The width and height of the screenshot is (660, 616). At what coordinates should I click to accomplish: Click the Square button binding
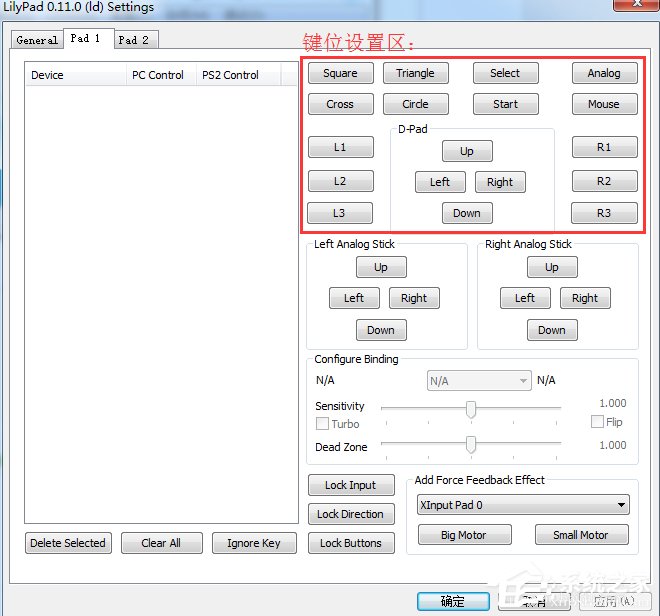coord(340,73)
